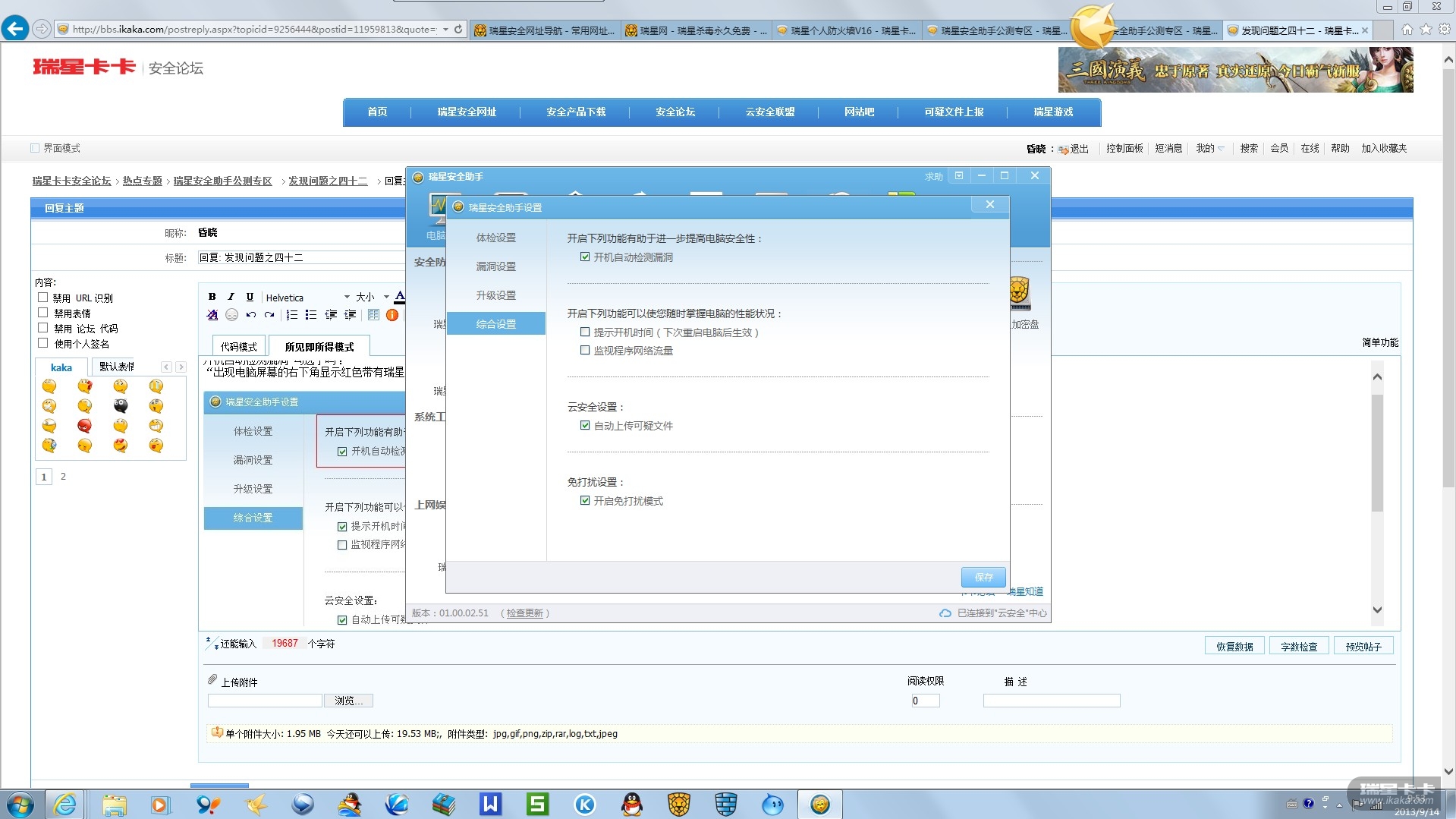Switch to 代码模式 tab

(238, 347)
